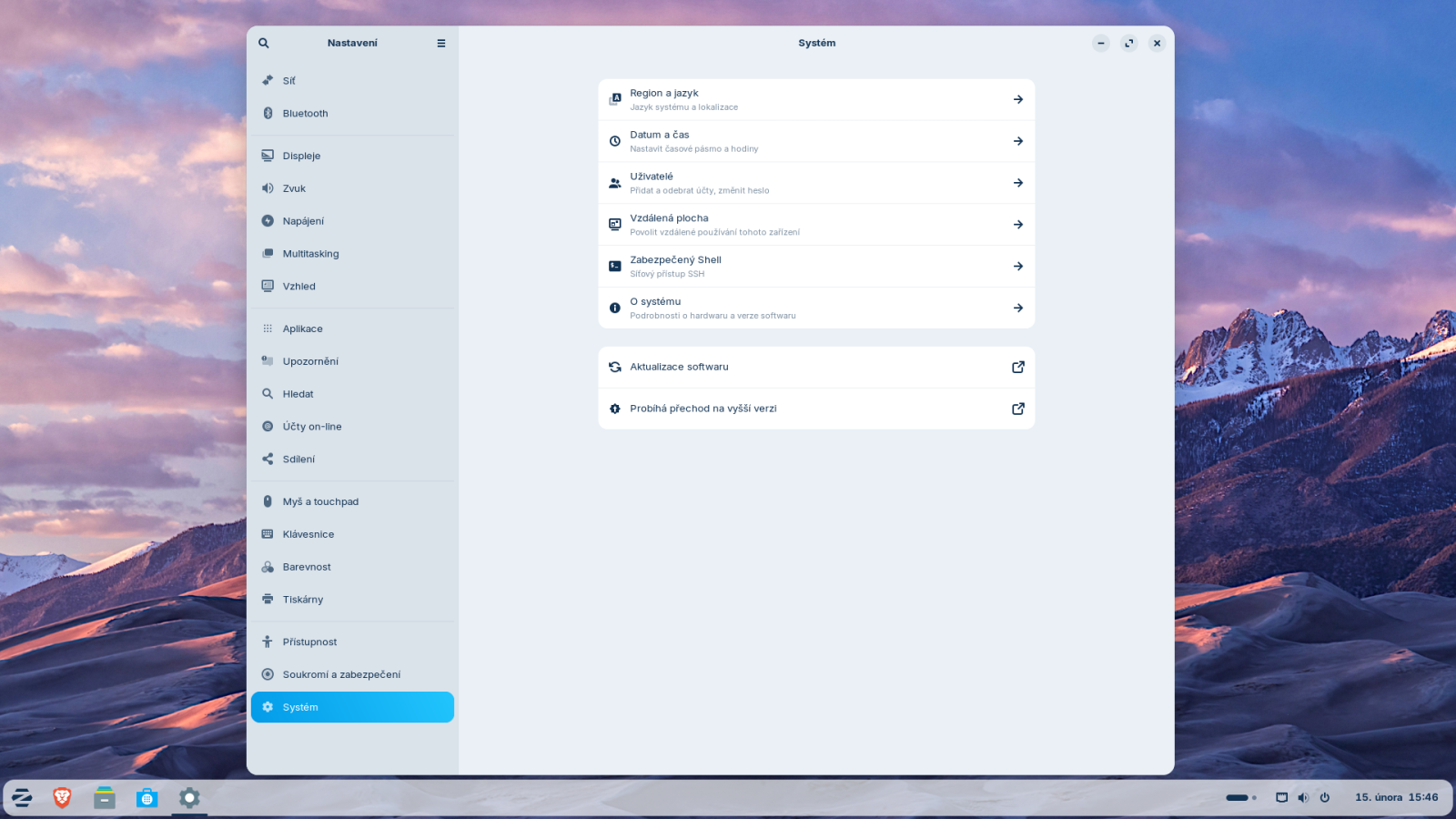Image resolution: width=1456 pixels, height=819 pixels.
Task: Launch the software store from the taskbar
Action: (147, 798)
